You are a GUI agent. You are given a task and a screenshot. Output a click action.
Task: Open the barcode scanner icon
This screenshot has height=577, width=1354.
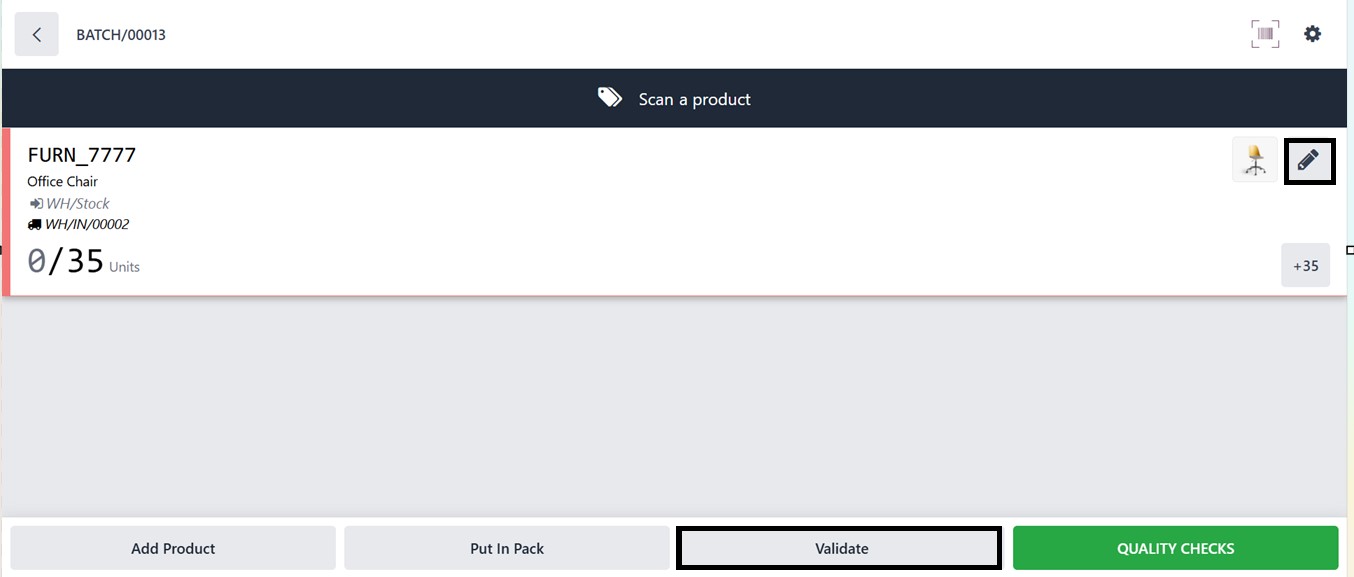click(x=1265, y=34)
